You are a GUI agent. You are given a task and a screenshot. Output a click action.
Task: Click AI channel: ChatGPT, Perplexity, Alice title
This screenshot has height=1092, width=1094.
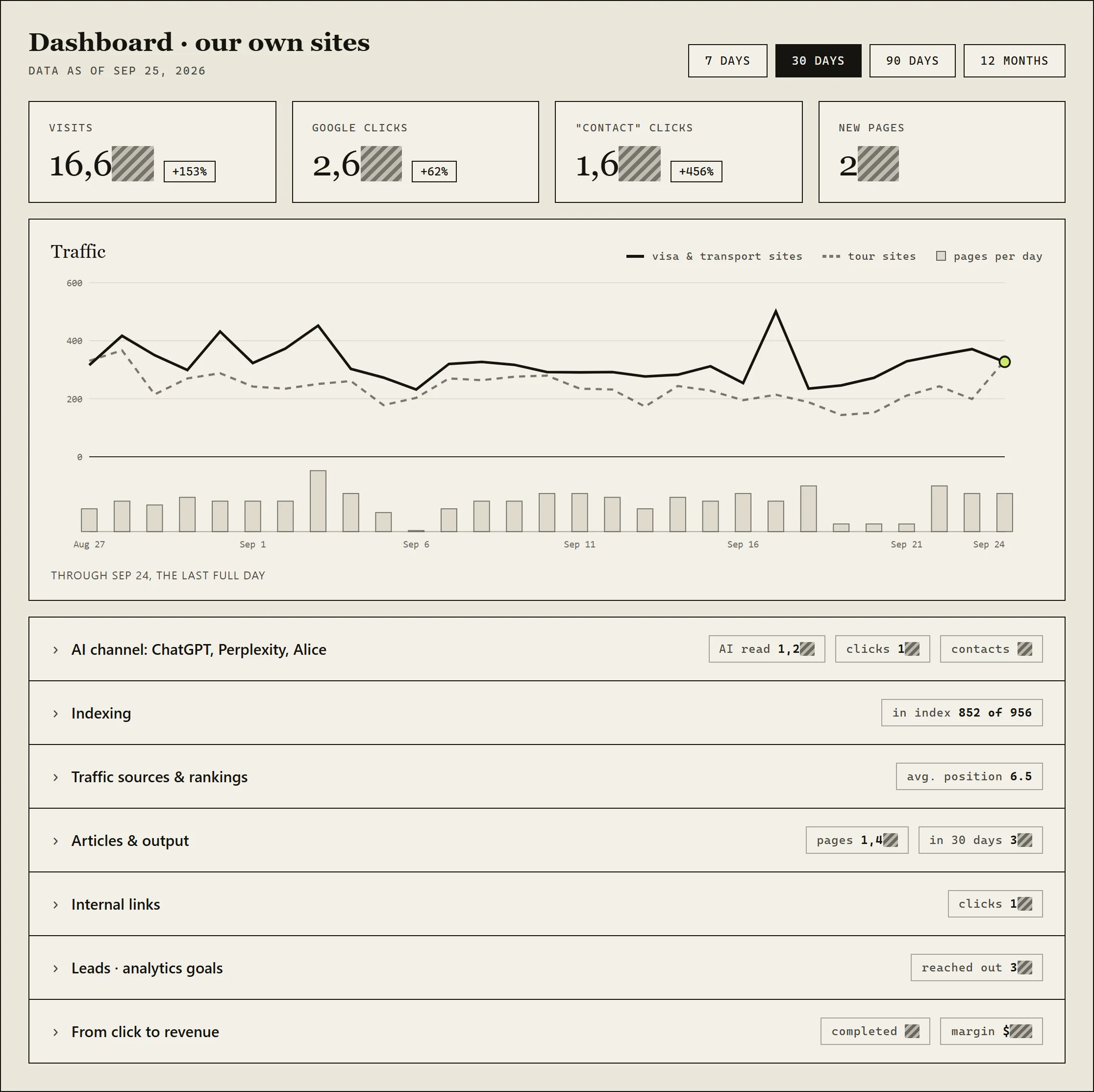[199, 649]
